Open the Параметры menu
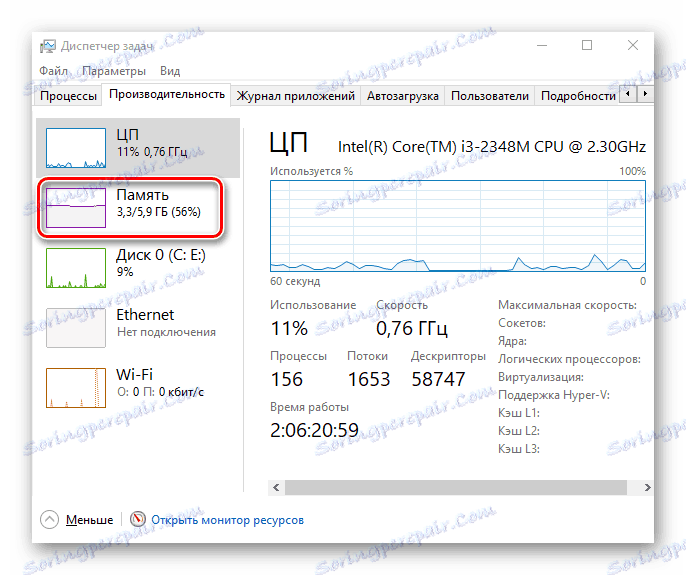Viewport: 686px width, 575px height. pyautogui.click(x=114, y=71)
